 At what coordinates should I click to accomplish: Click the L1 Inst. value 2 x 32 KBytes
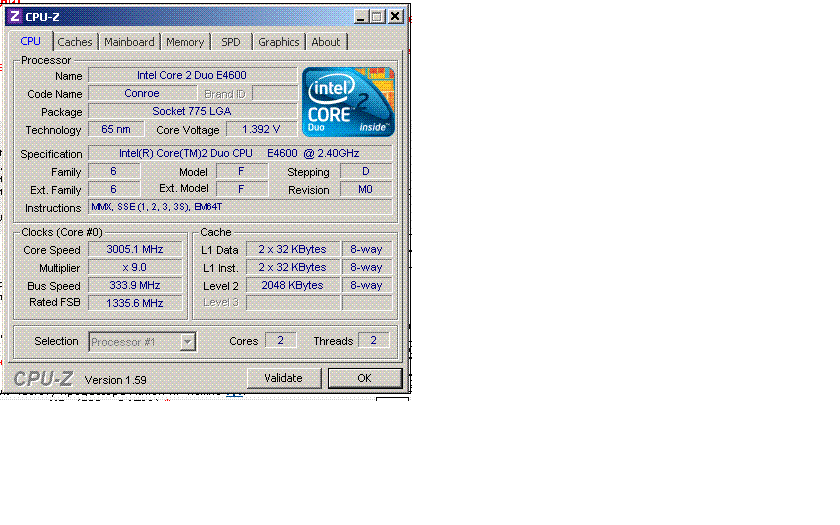click(x=292, y=267)
